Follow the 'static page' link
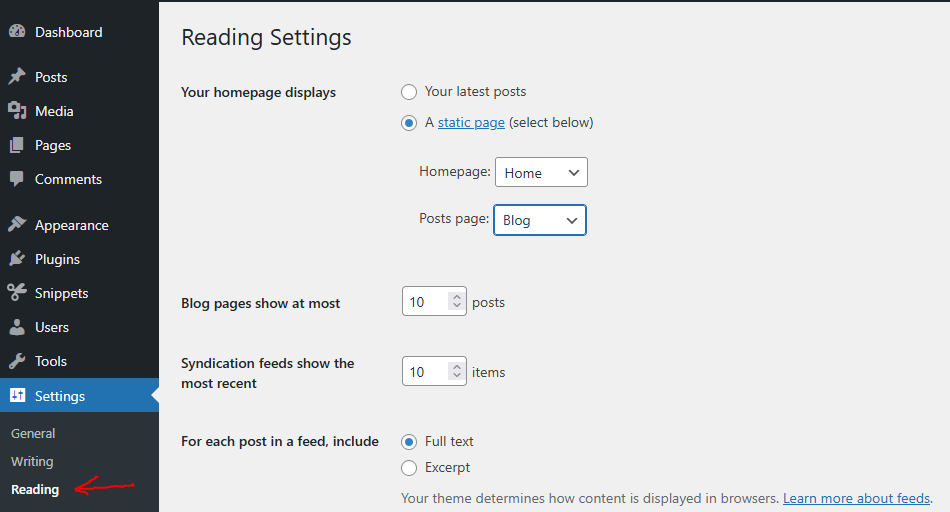950x512 pixels. [x=471, y=123]
